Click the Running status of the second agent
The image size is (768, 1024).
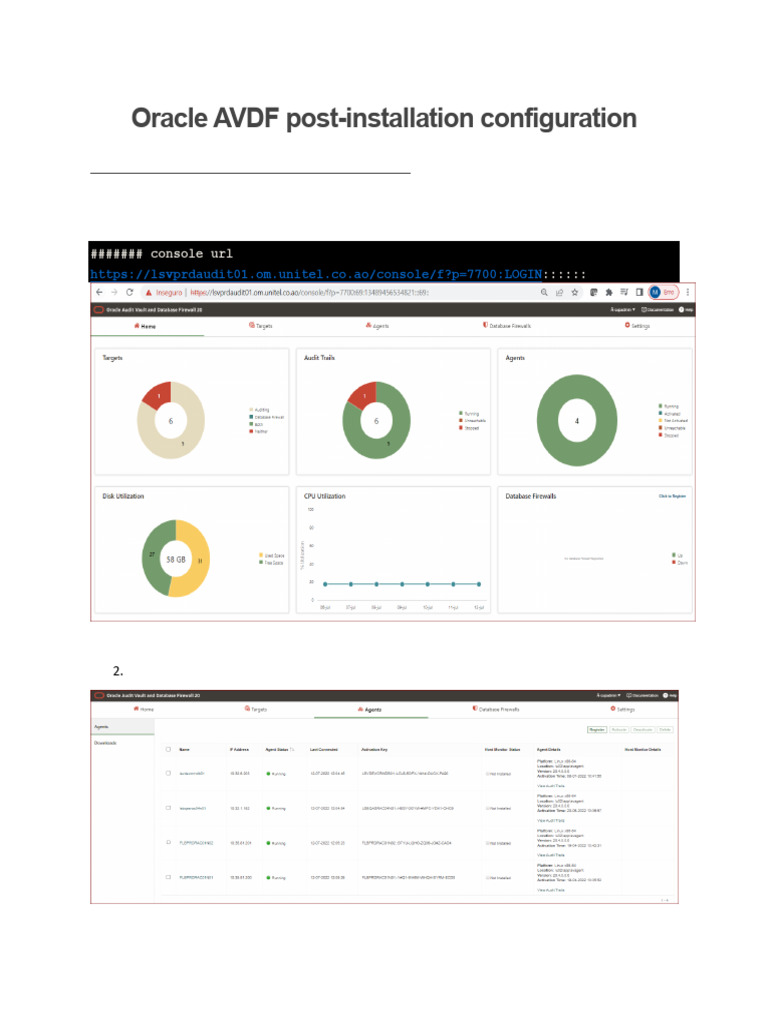(276, 808)
